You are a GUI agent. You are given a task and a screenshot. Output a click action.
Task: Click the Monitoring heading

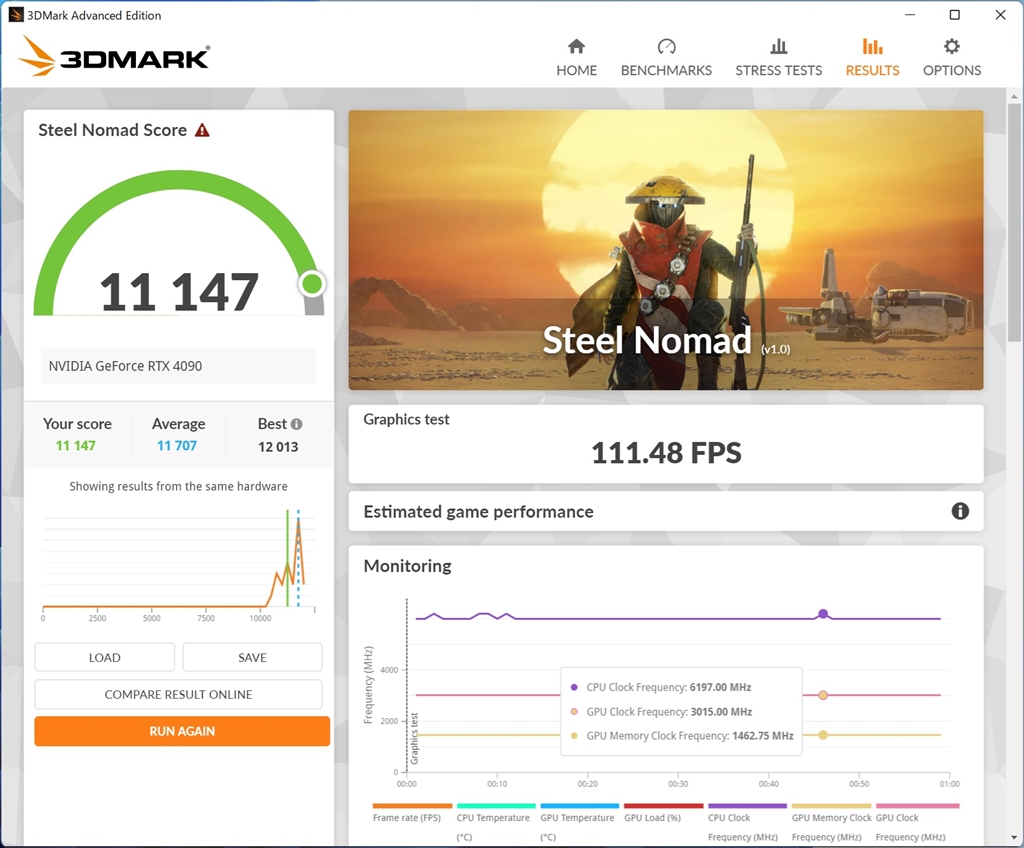tap(408, 566)
